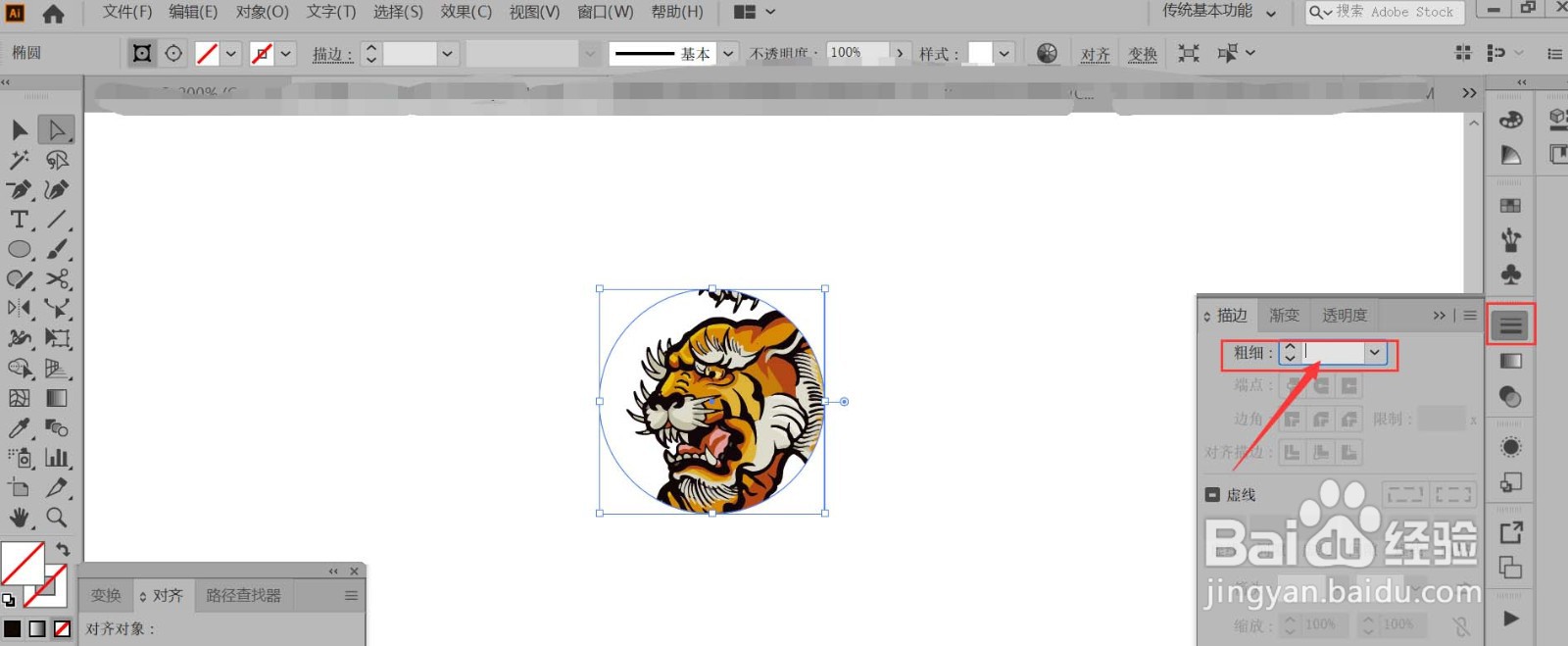Select the Scissors tool

tap(57, 279)
